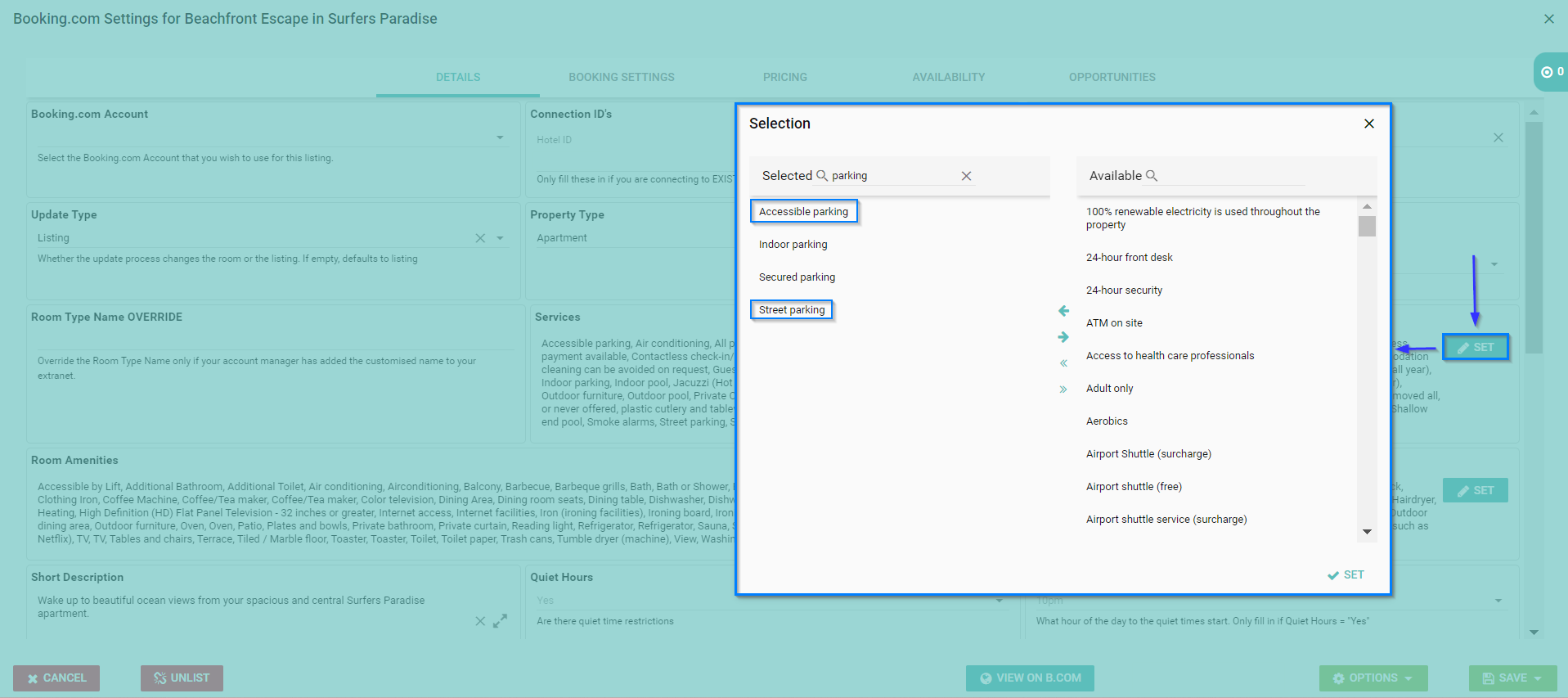The width and height of the screenshot is (1568, 698).
Task: Open the Update Type dropdown arrow
Action: point(500,238)
